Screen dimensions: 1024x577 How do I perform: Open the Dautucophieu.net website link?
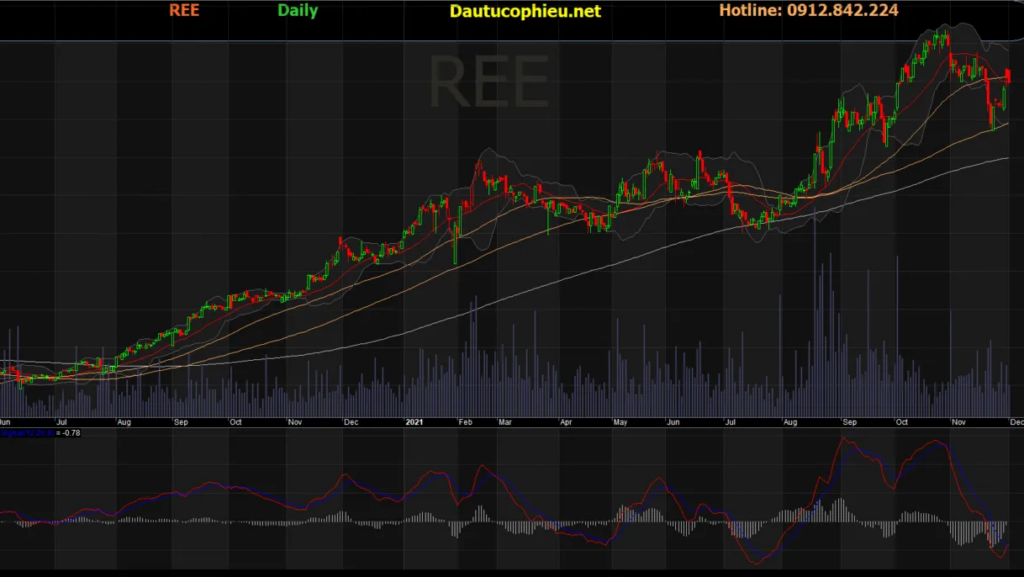pyautogui.click(x=525, y=11)
